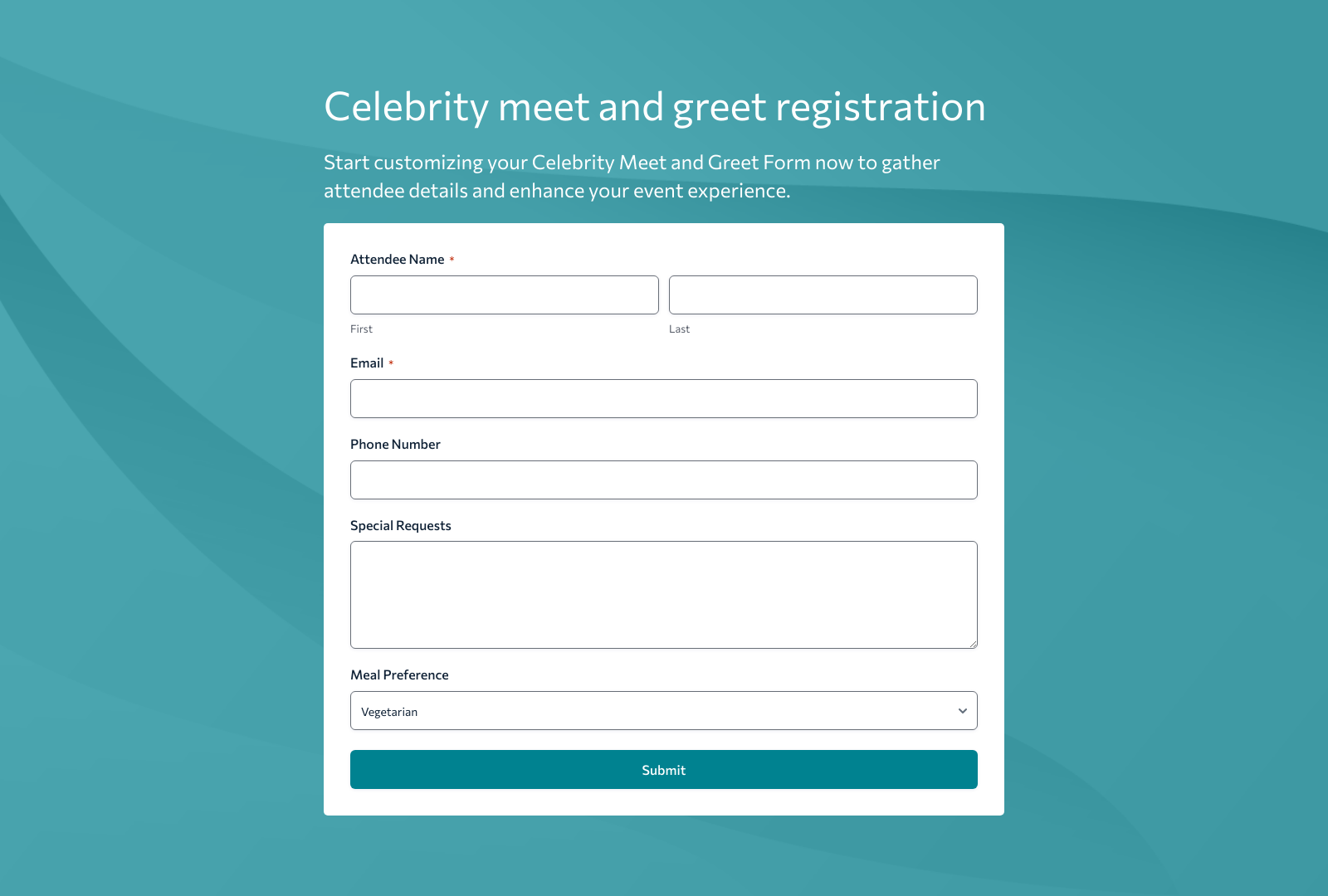Click the First name input field
This screenshot has width=1328, height=896.
tap(504, 295)
